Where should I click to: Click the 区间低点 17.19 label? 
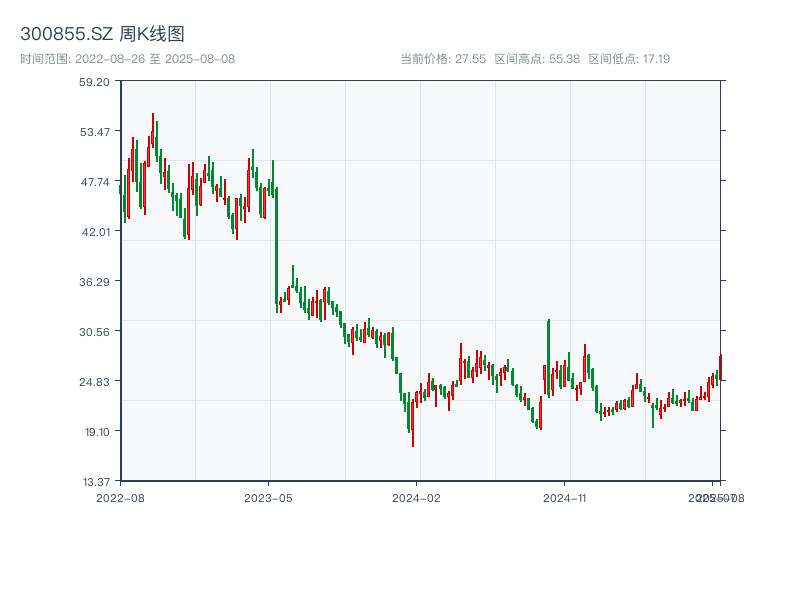[x=629, y=59]
